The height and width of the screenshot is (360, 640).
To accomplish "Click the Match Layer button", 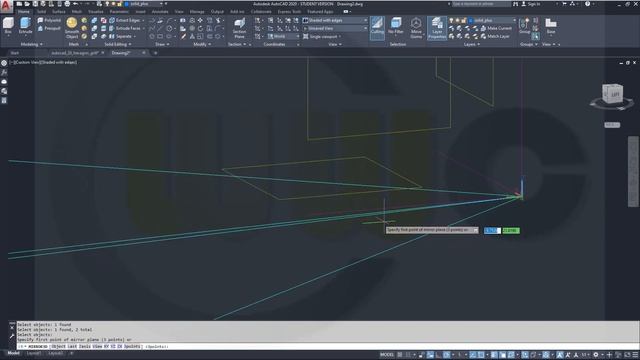I will [495, 36].
